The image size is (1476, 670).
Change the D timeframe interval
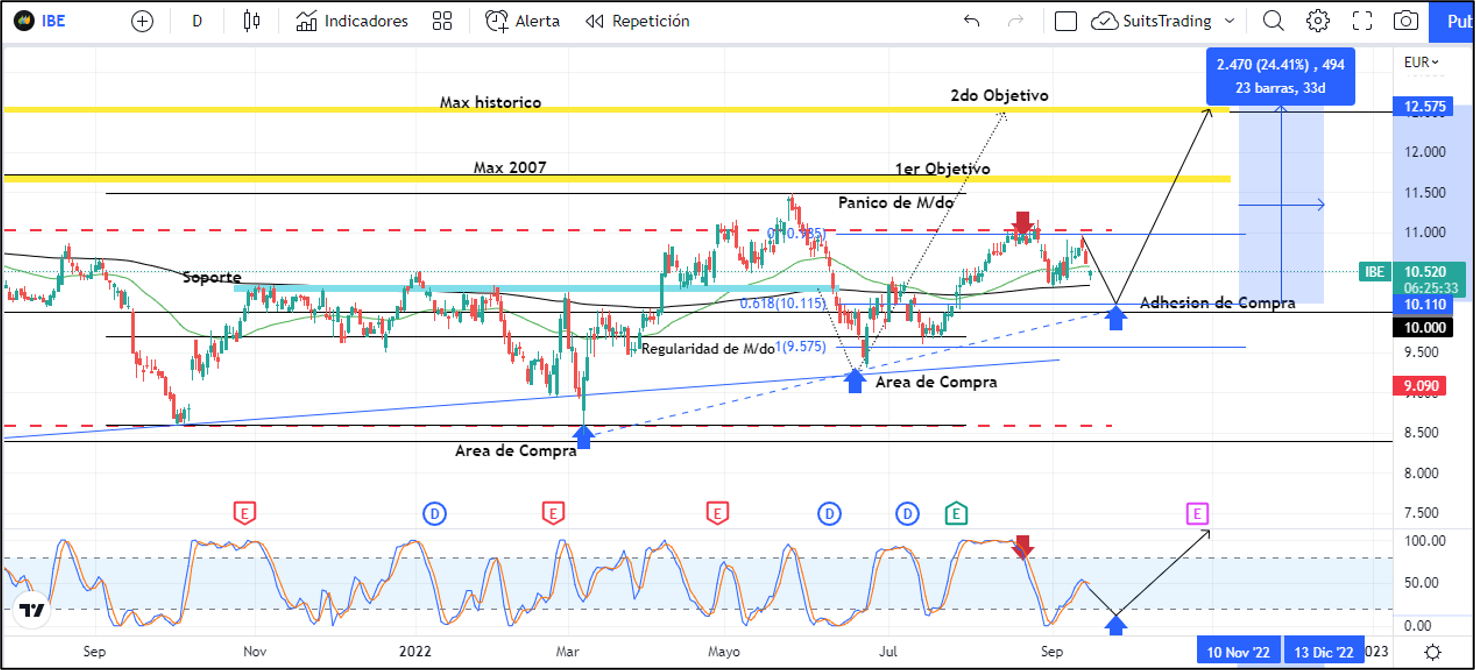tap(197, 21)
